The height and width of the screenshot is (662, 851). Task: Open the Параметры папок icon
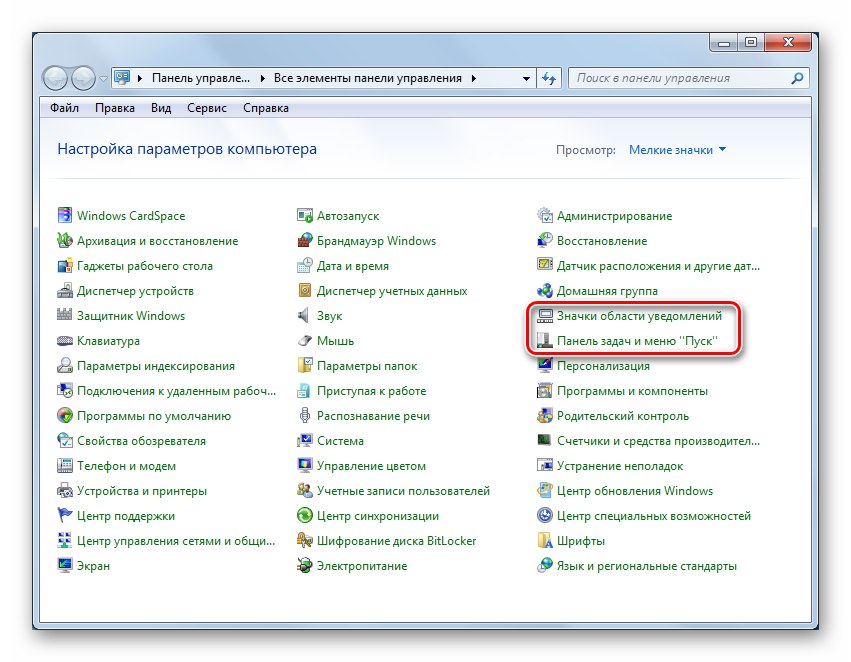point(305,366)
